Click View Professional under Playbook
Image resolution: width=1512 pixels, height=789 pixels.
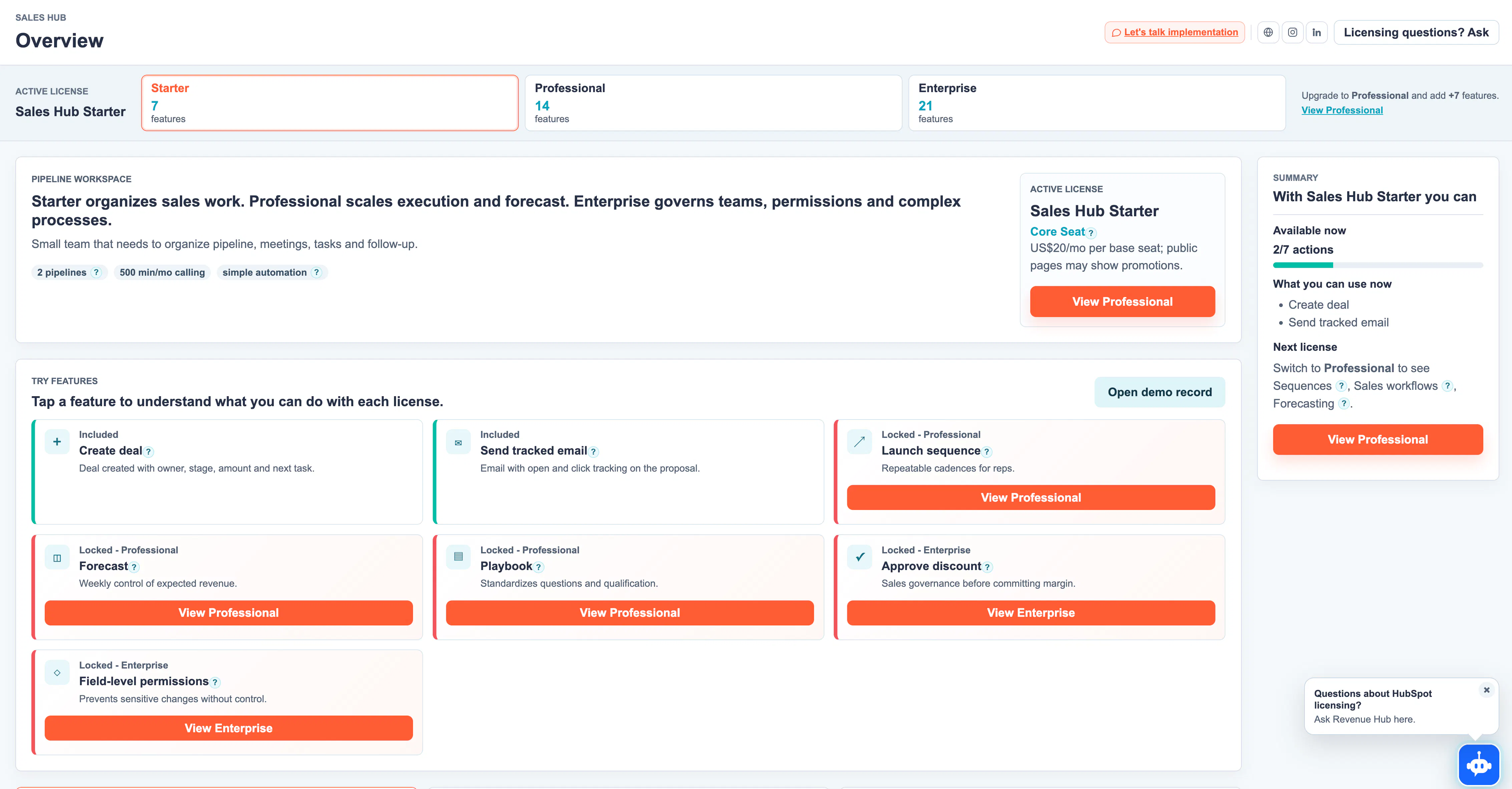[630, 613]
